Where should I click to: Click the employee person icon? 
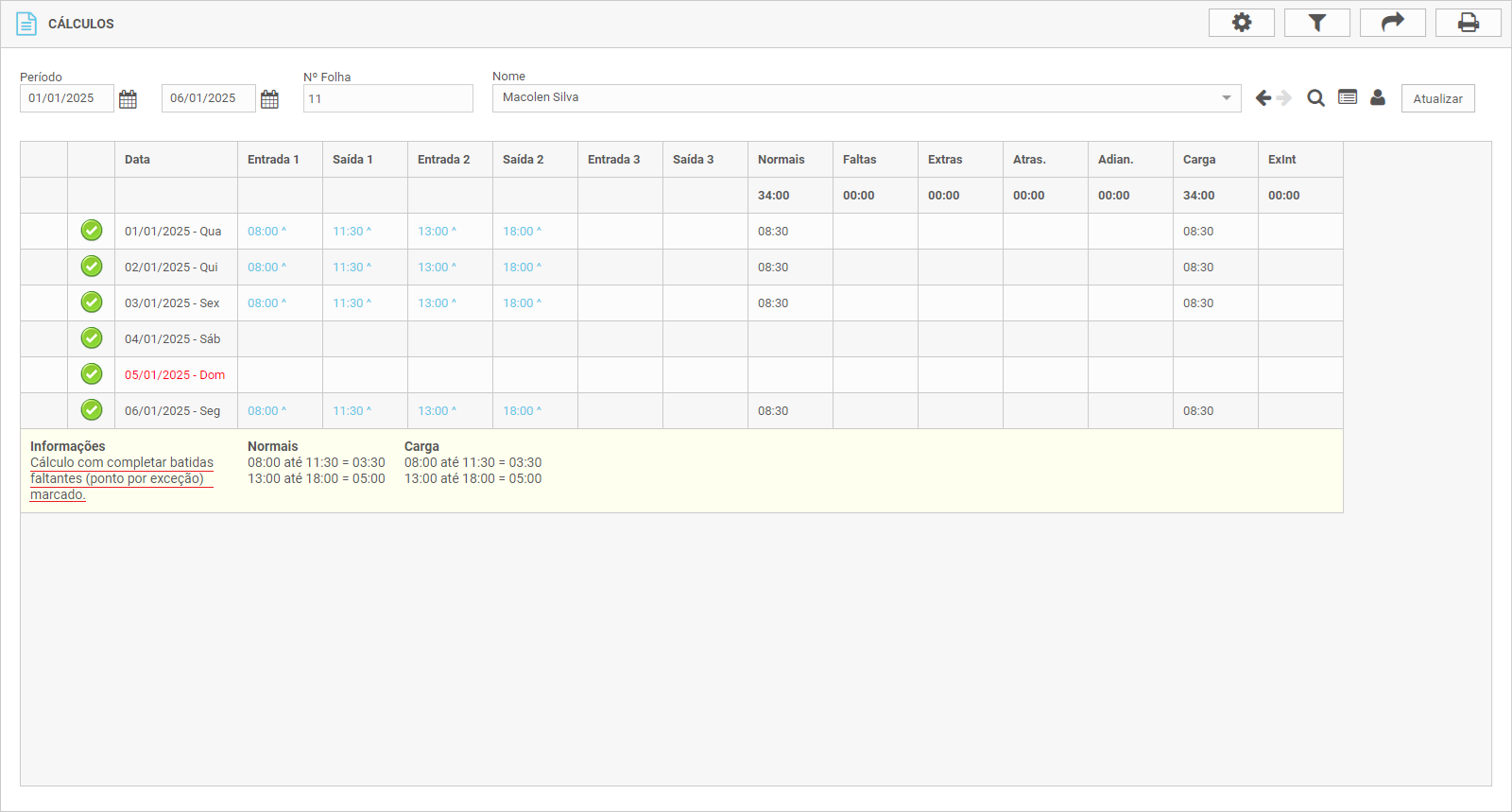click(1378, 97)
